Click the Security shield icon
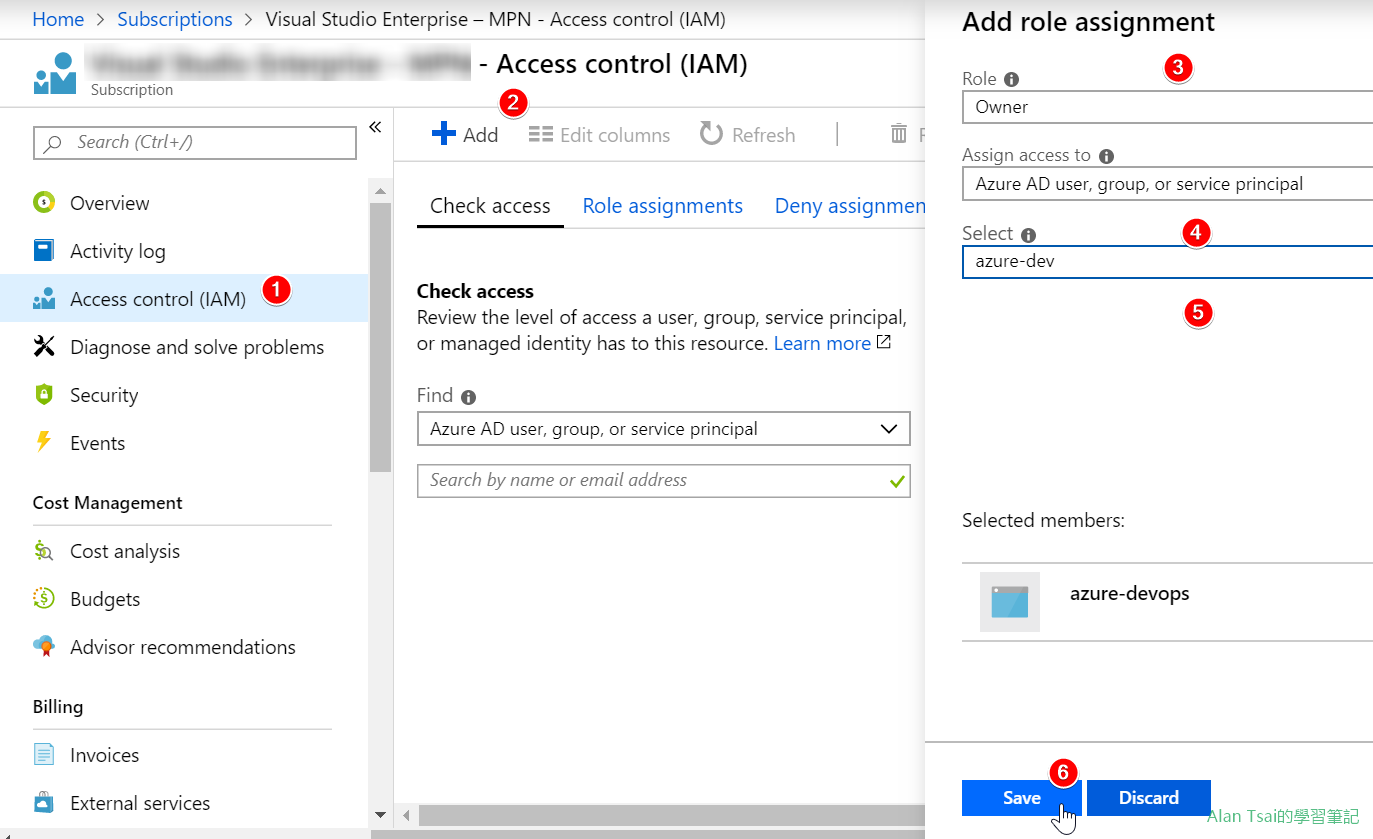 (44, 395)
